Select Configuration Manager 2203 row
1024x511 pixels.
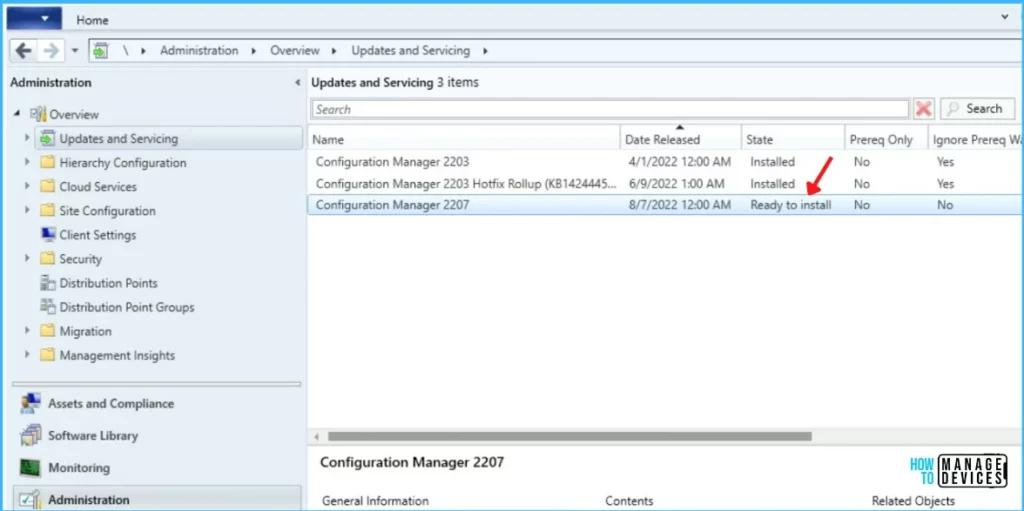pyautogui.click(x=665, y=161)
